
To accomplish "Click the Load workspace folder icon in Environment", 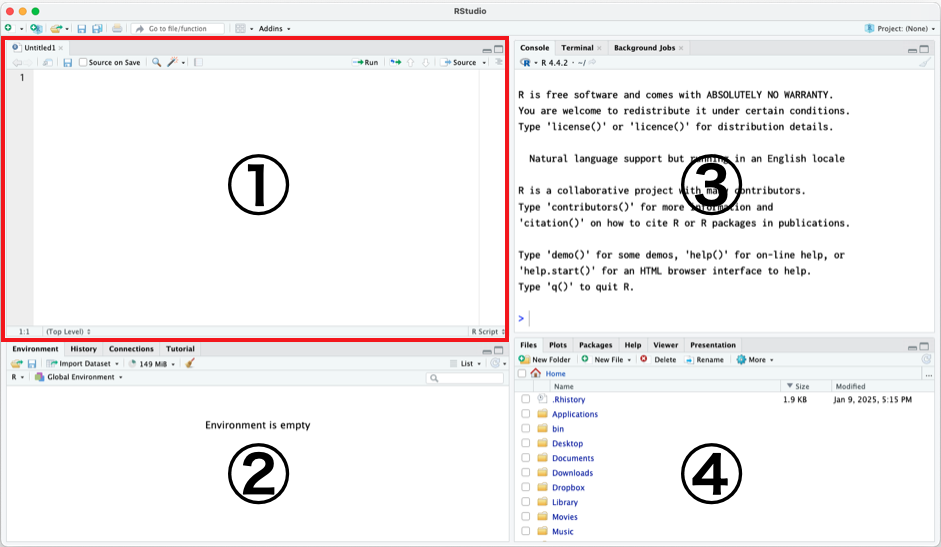I will (17, 363).
